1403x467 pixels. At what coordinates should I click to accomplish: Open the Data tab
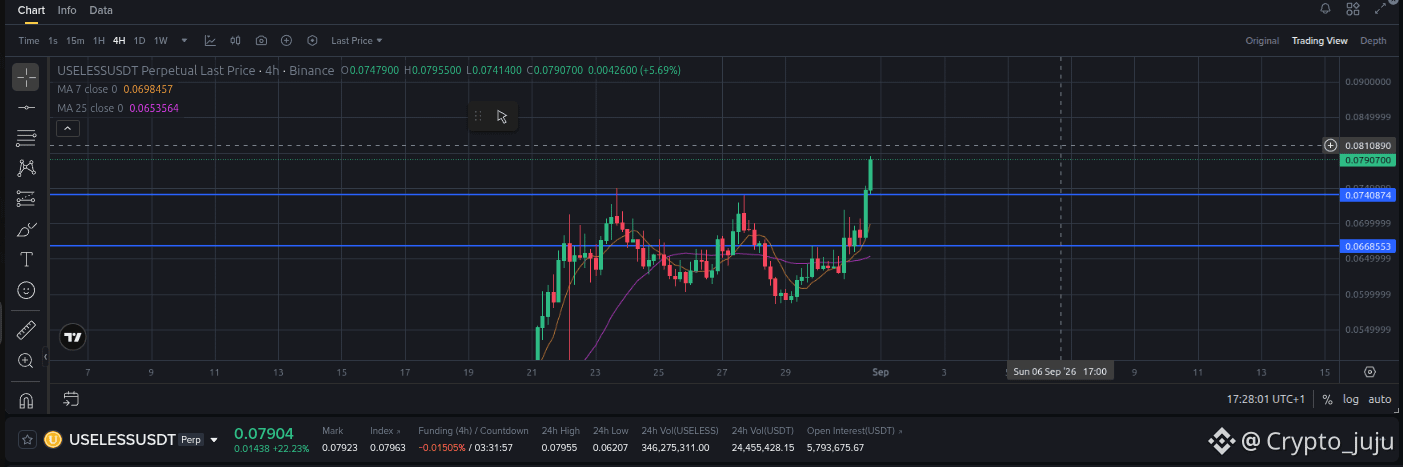(x=101, y=10)
